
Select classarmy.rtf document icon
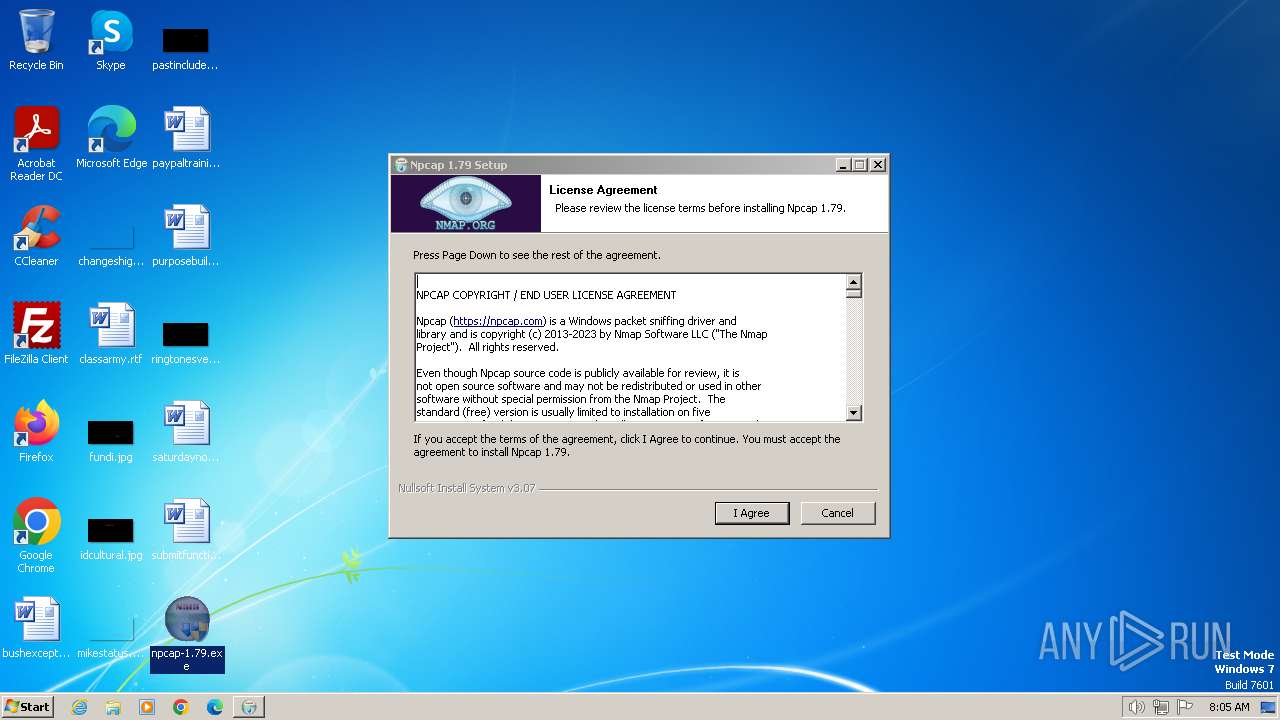111,334
